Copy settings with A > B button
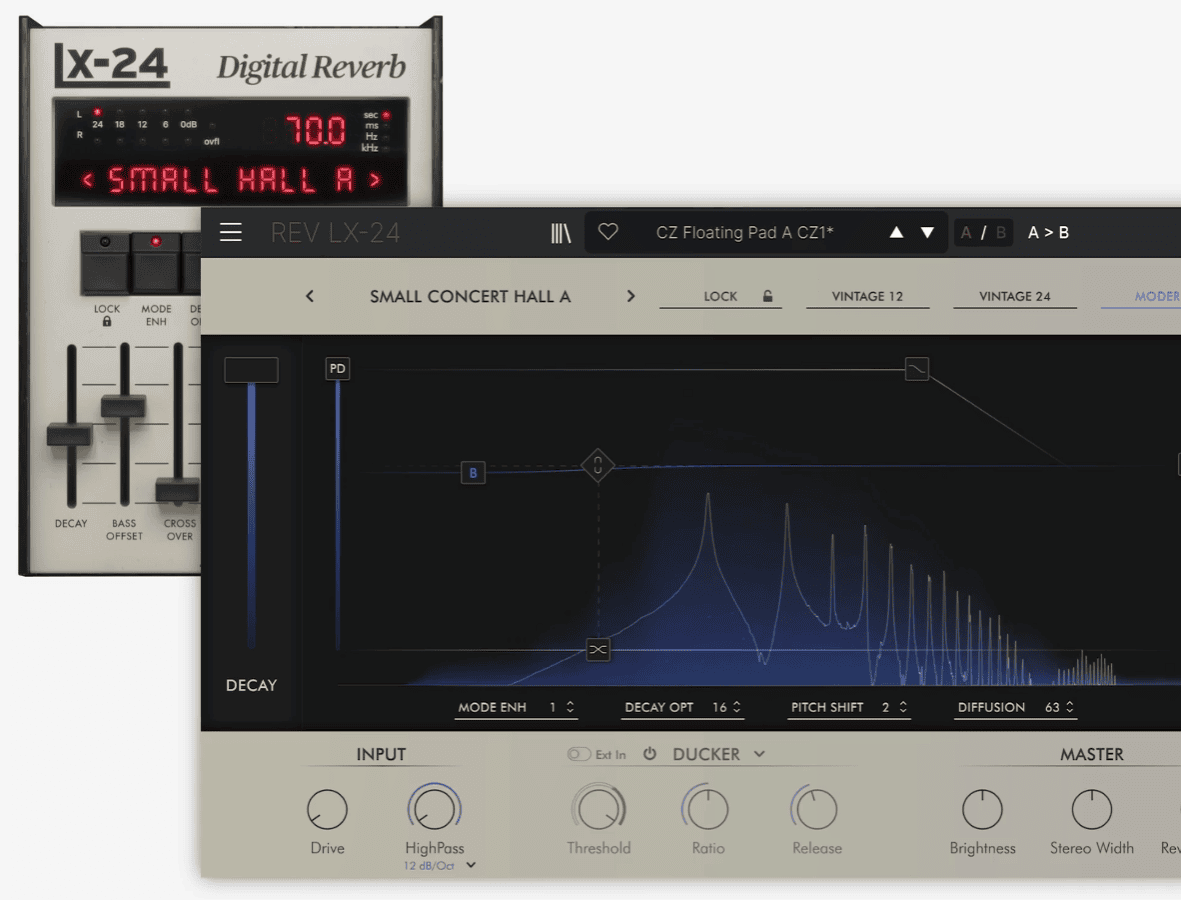Image resolution: width=1181 pixels, height=900 pixels. click(x=1048, y=233)
